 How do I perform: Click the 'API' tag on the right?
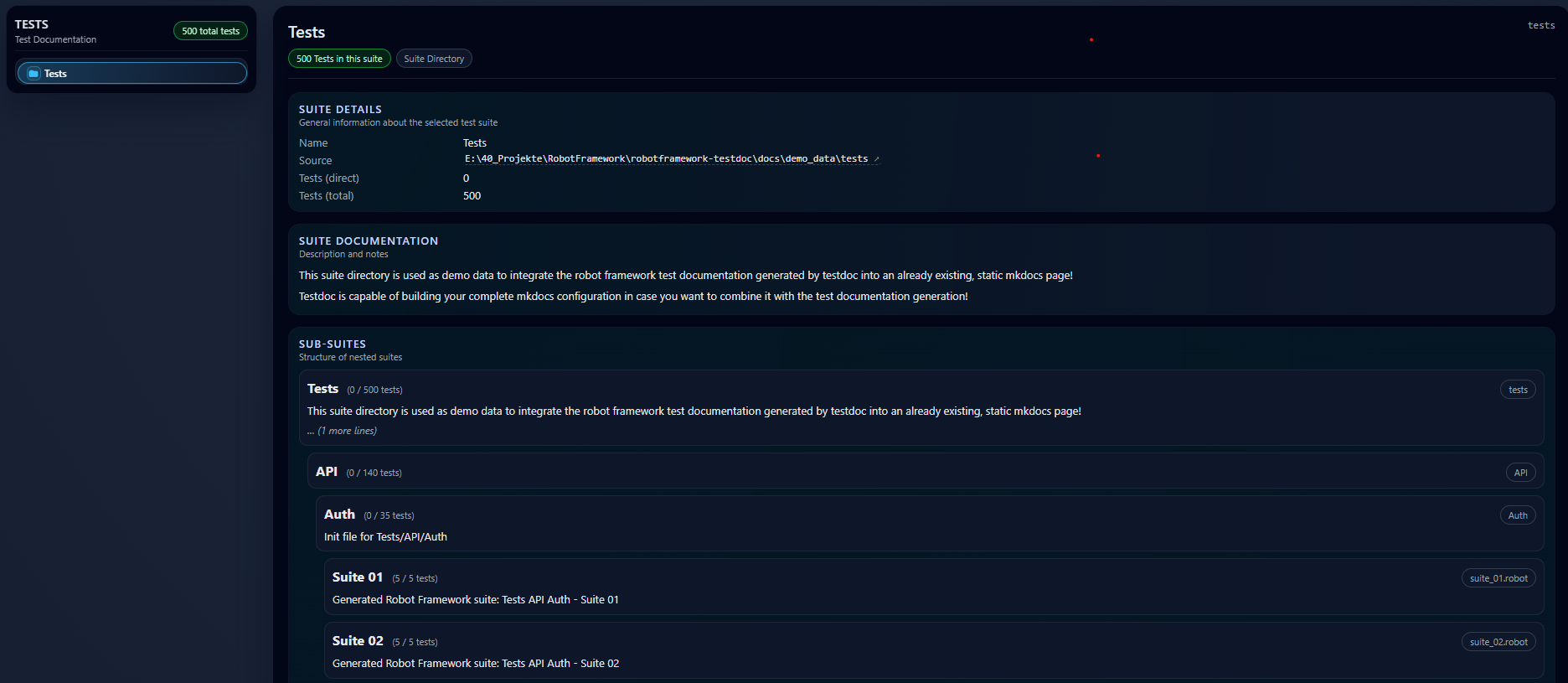tap(1520, 473)
